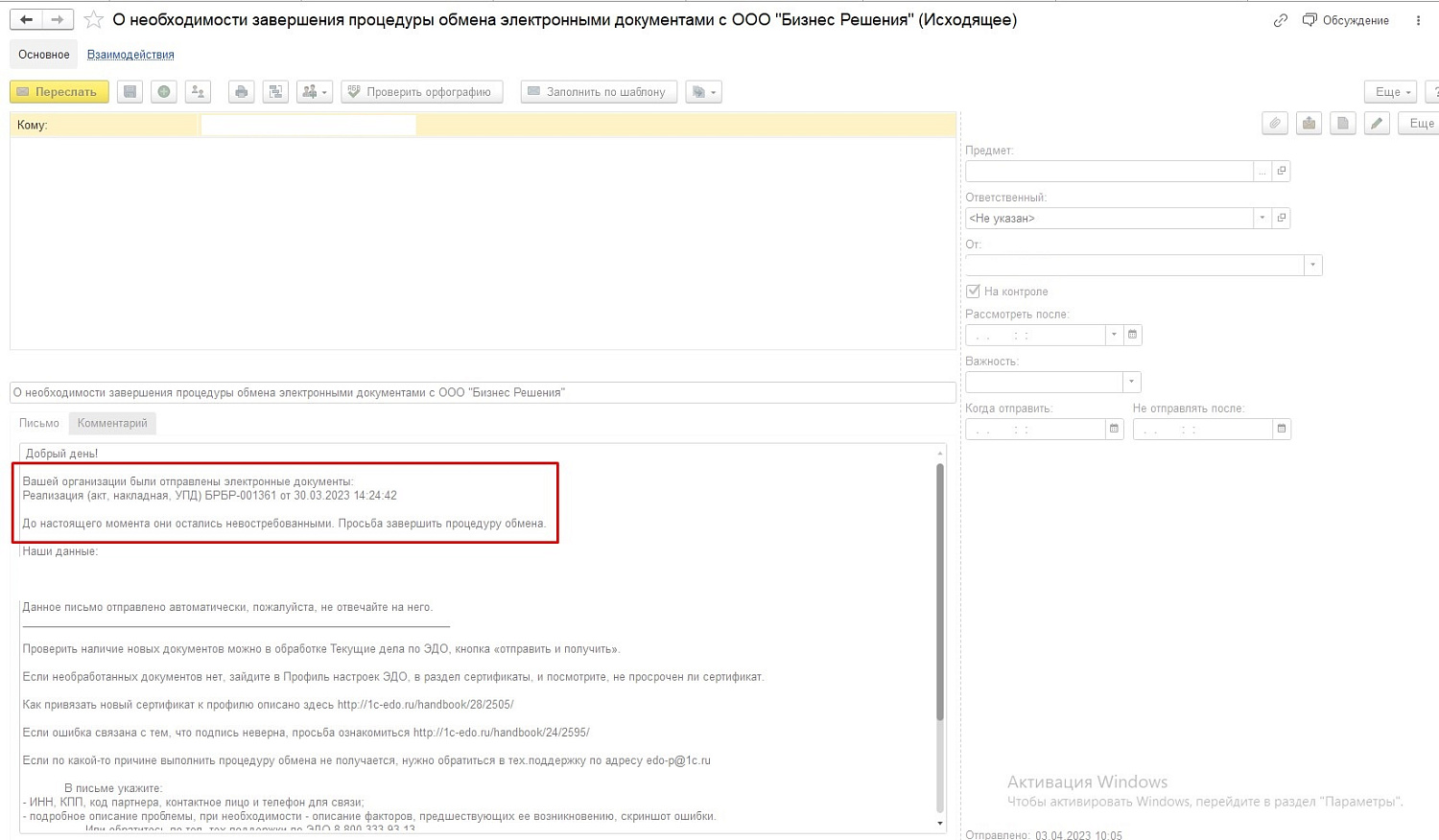Copy the link with the chain icon

(1280, 20)
